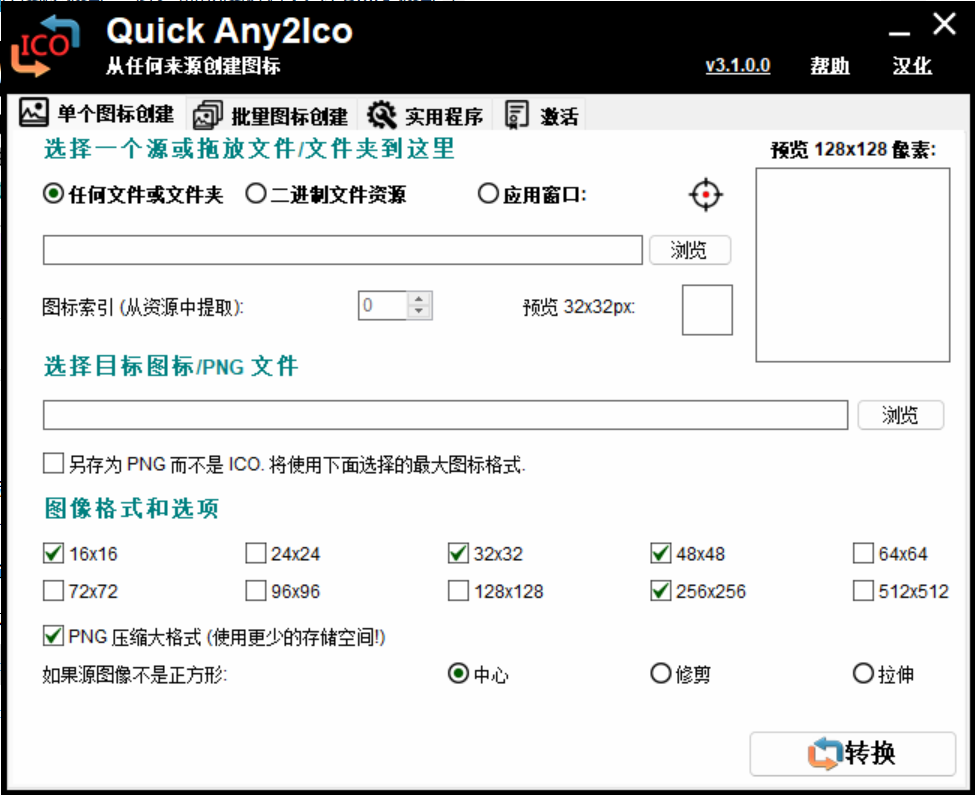The height and width of the screenshot is (795, 975).
Task: Select 中心 radio option
Action: point(458,673)
